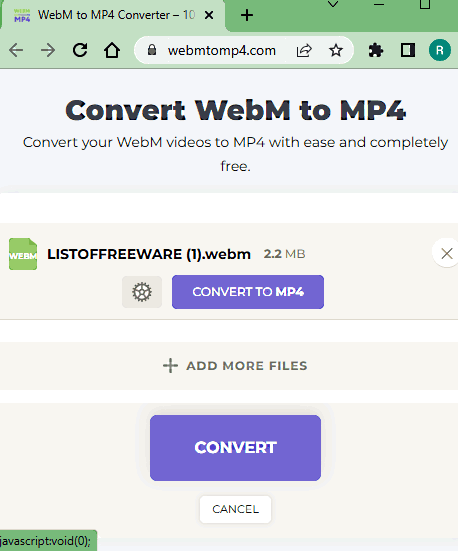The width and height of the screenshot is (458, 551).
Task: Open the profile avatar R
Action: click(x=439, y=50)
